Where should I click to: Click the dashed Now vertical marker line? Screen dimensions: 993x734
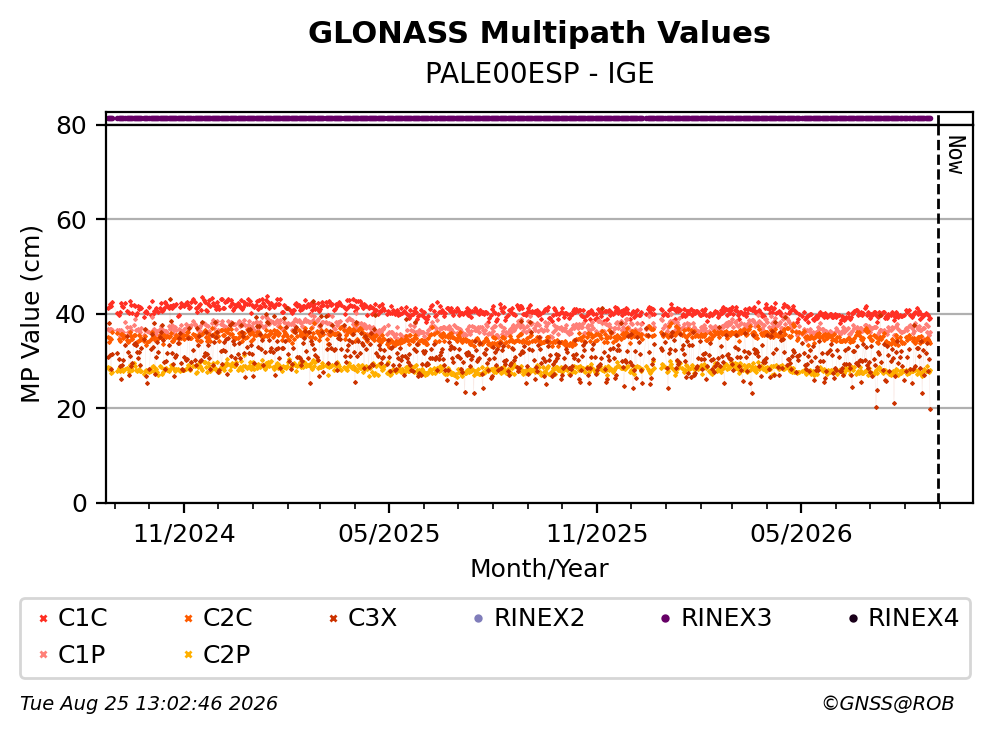click(938, 308)
